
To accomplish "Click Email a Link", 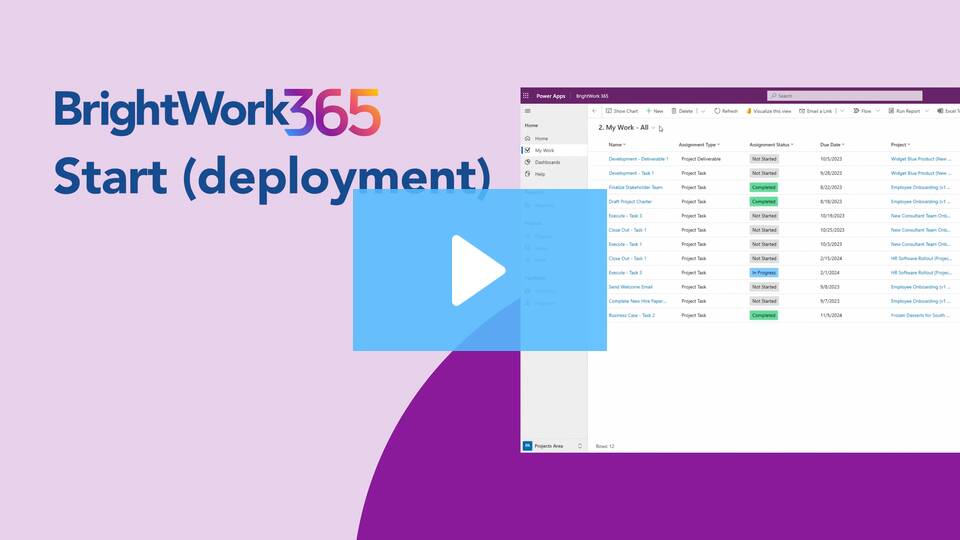I will coord(816,111).
